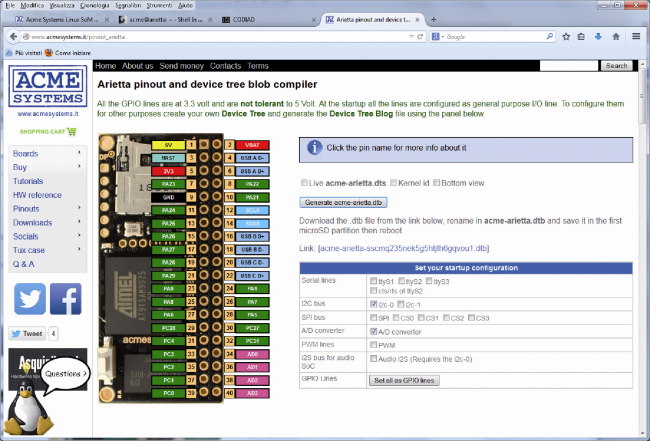Reload the page with the refresh icon
The height and width of the screenshot is (441, 650).
[x=420, y=36]
